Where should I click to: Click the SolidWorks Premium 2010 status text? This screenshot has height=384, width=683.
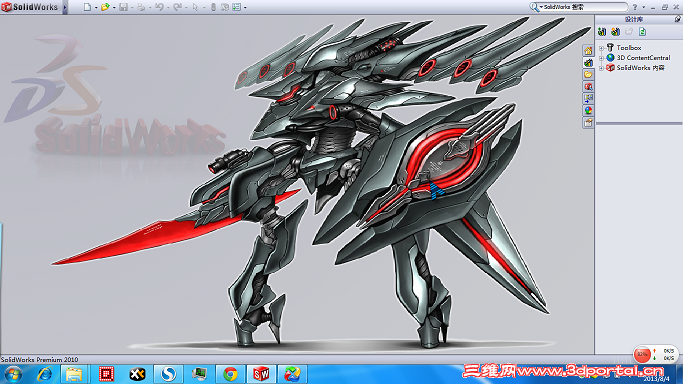pos(39,360)
